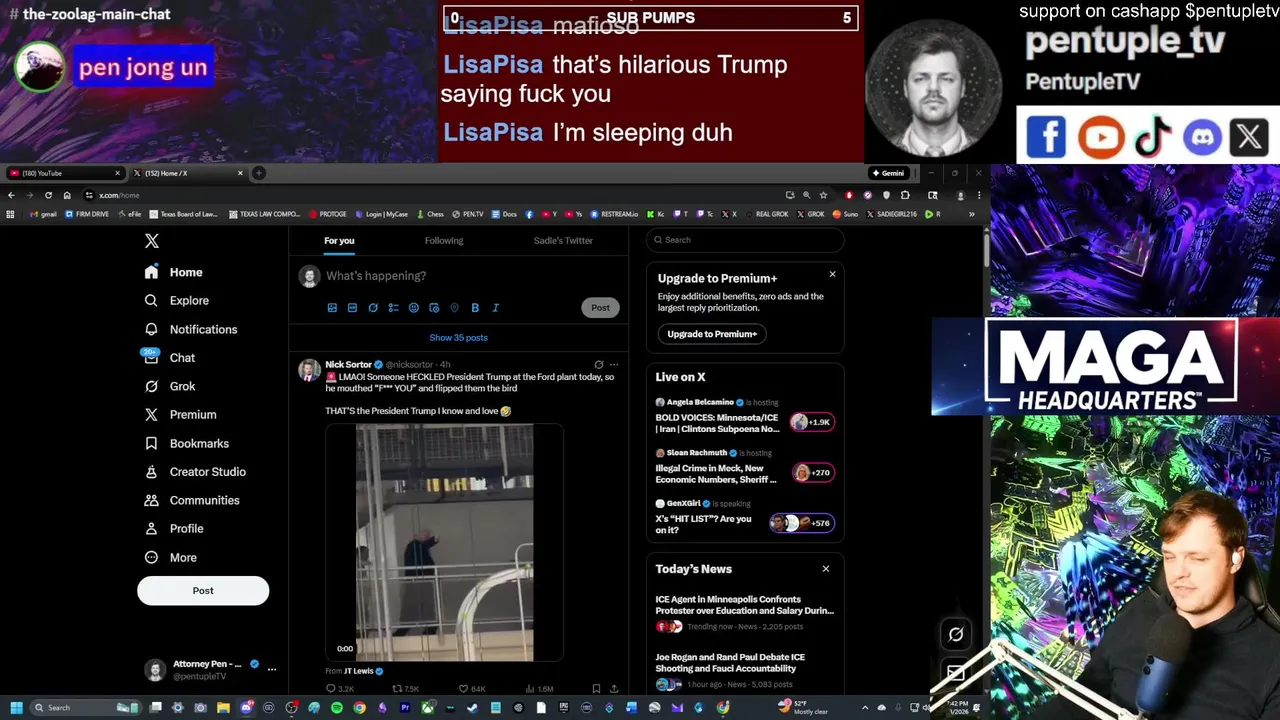Add a poll to the post composer
The image size is (1280, 720).
pos(393,308)
